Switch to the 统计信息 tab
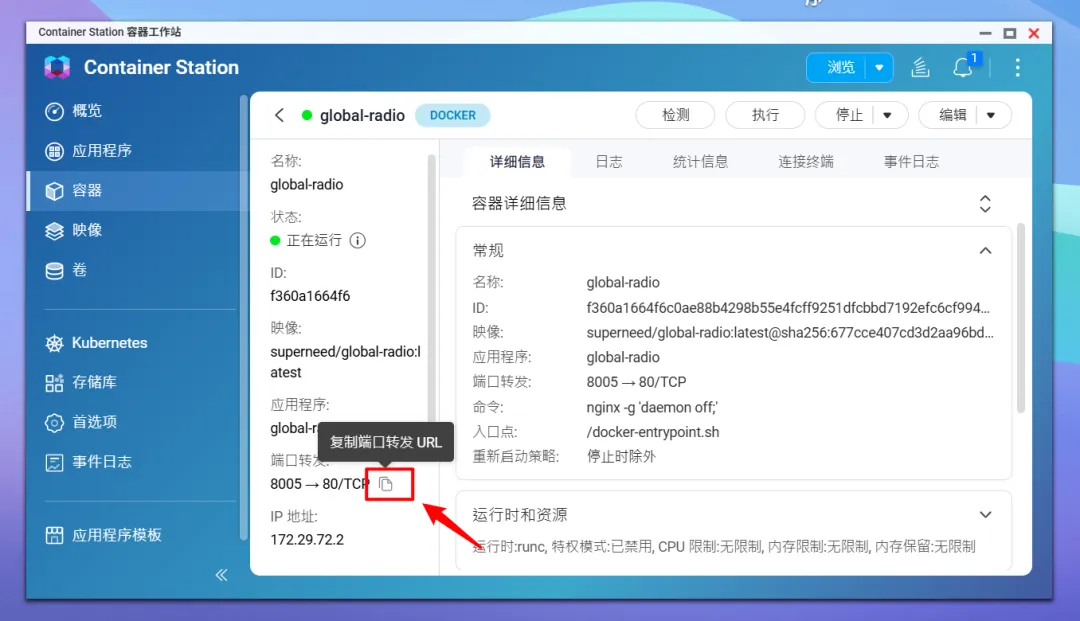Image resolution: width=1080 pixels, height=621 pixels. (x=700, y=162)
